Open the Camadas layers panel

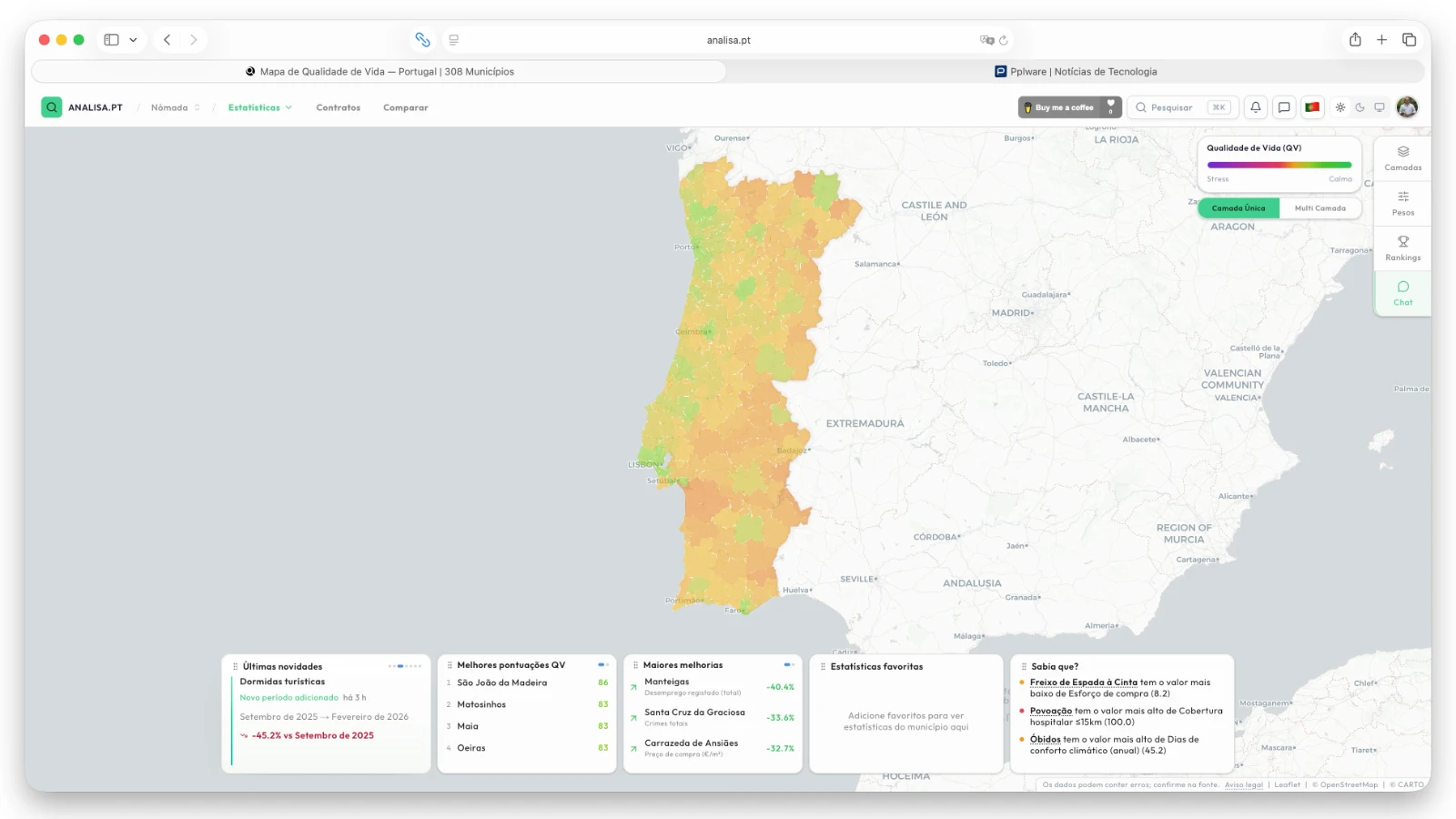coord(1402,158)
